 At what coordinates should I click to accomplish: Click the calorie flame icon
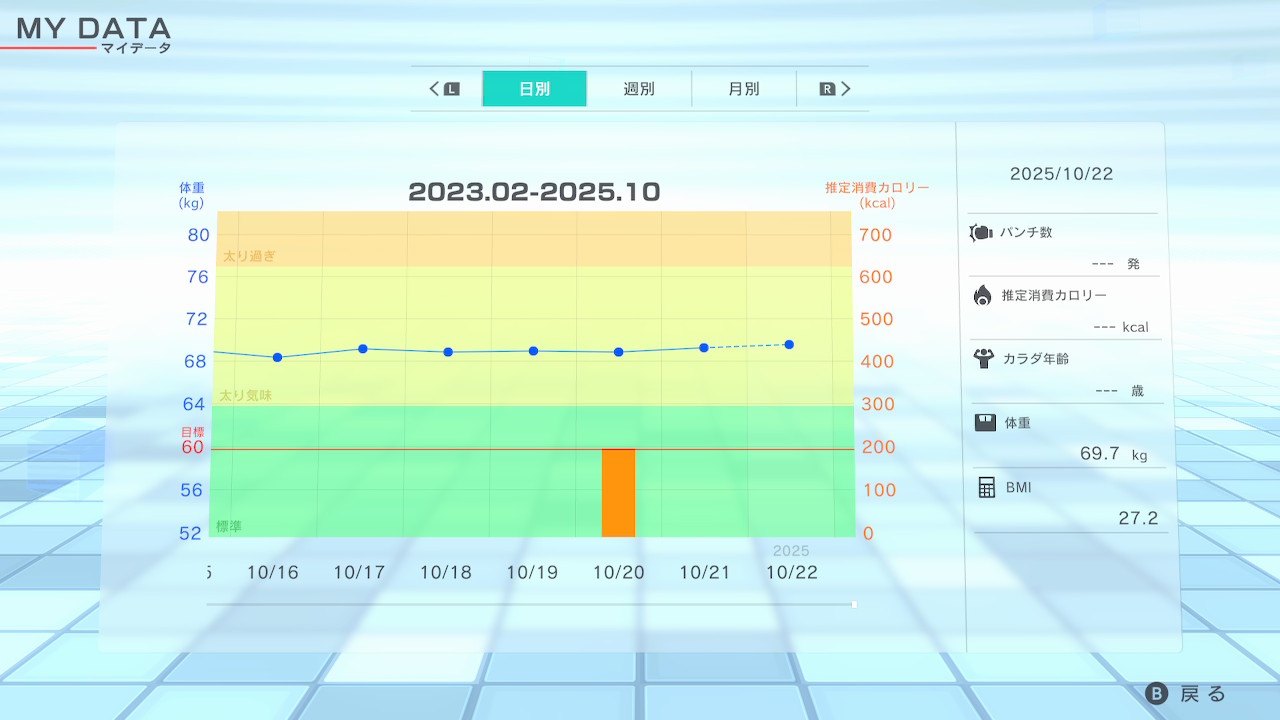pyautogui.click(x=982, y=295)
